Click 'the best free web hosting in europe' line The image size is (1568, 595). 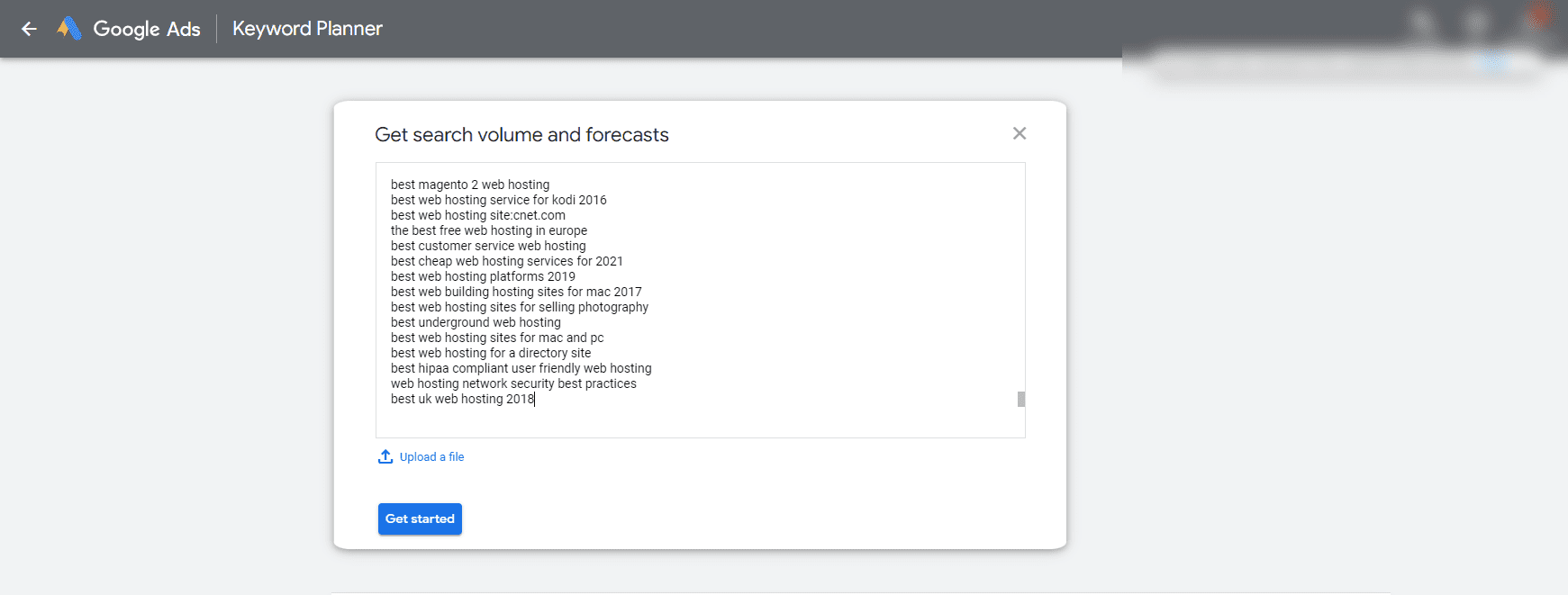coord(489,230)
